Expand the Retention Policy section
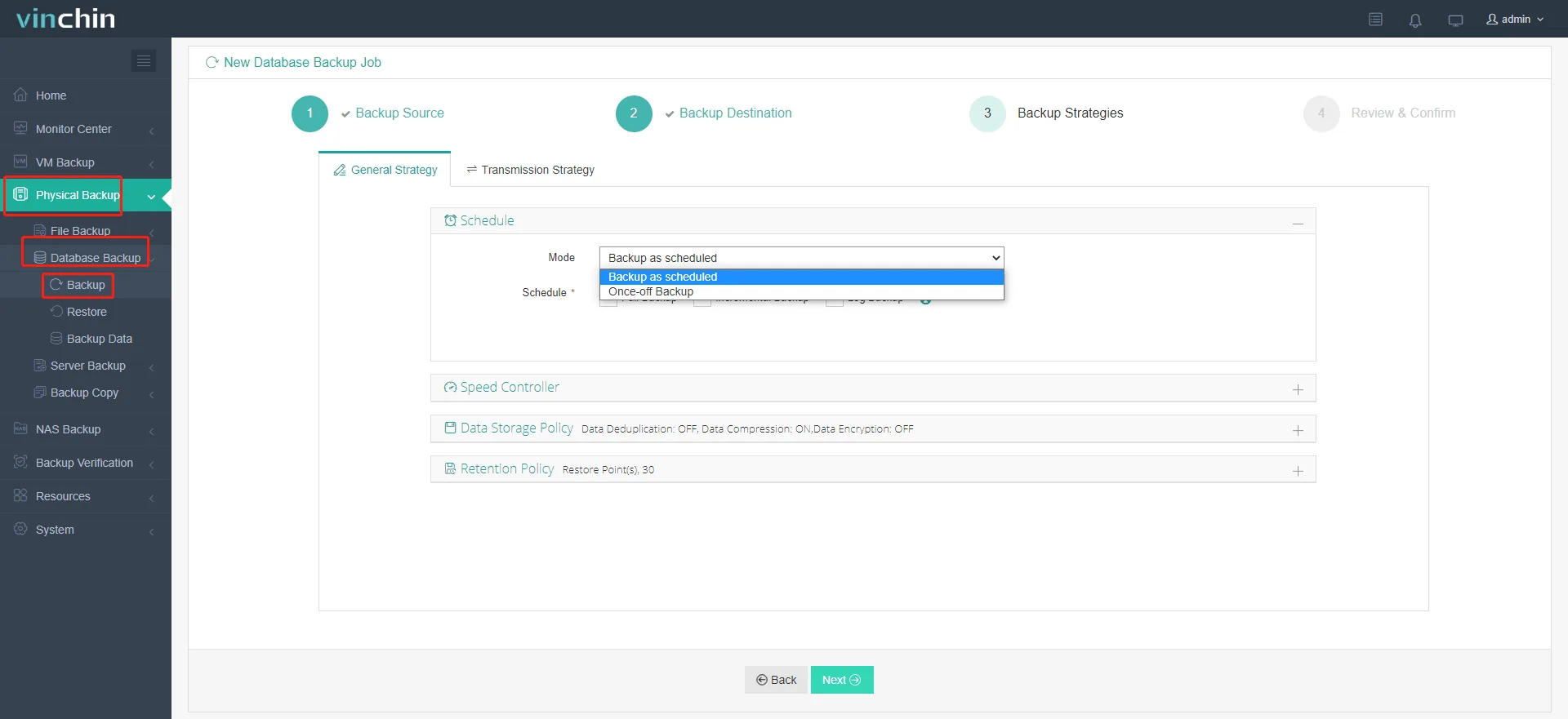1568x719 pixels. (1298, 471)
